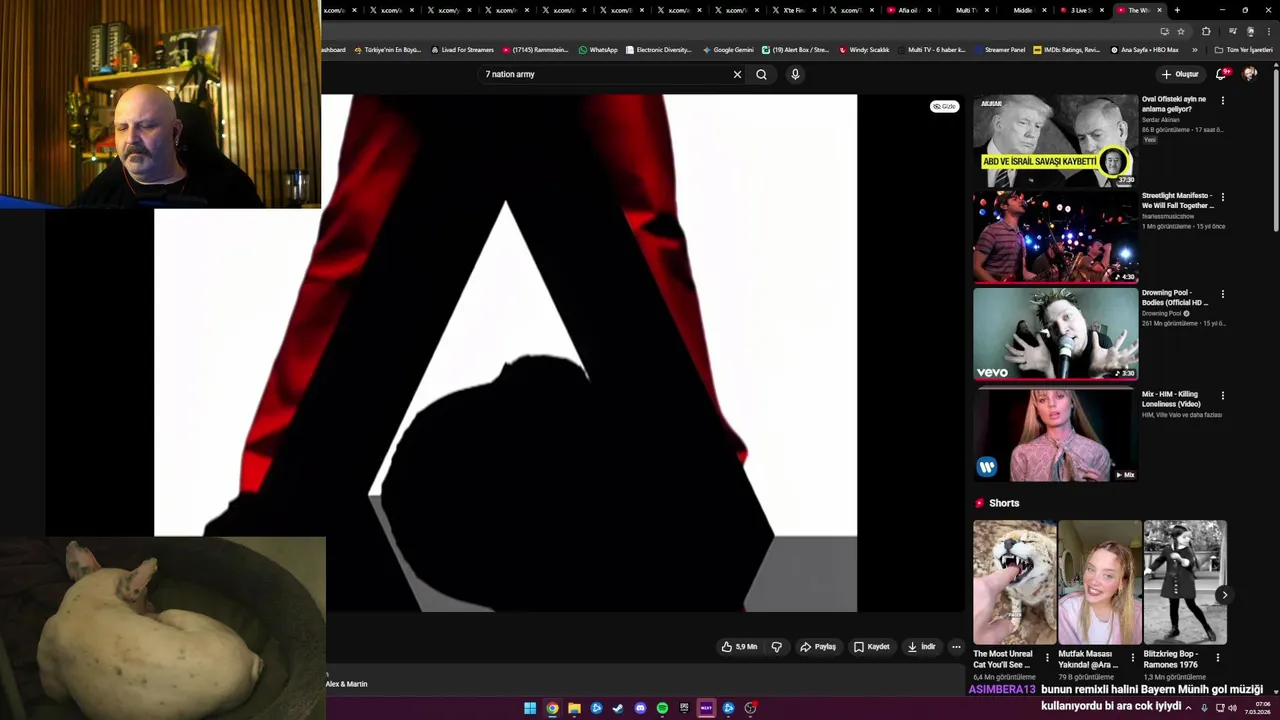Click the Kaydet save button
1280x720 pixels.
pyautogui.click(x=871, y=647)
